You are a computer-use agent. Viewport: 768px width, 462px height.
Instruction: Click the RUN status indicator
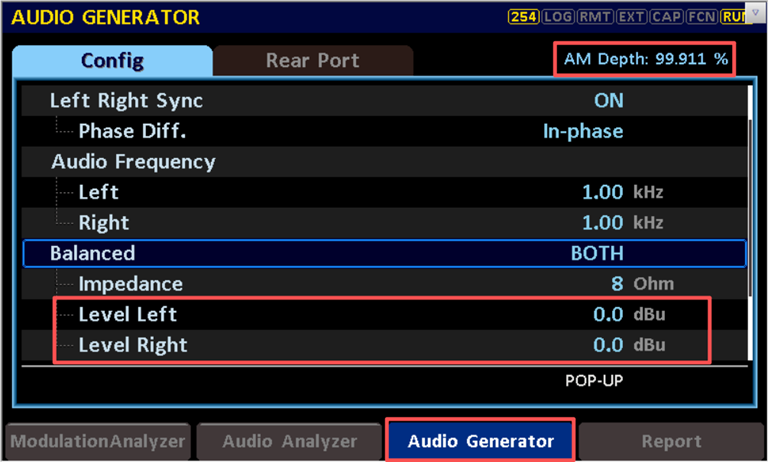(x=732, y=17)
